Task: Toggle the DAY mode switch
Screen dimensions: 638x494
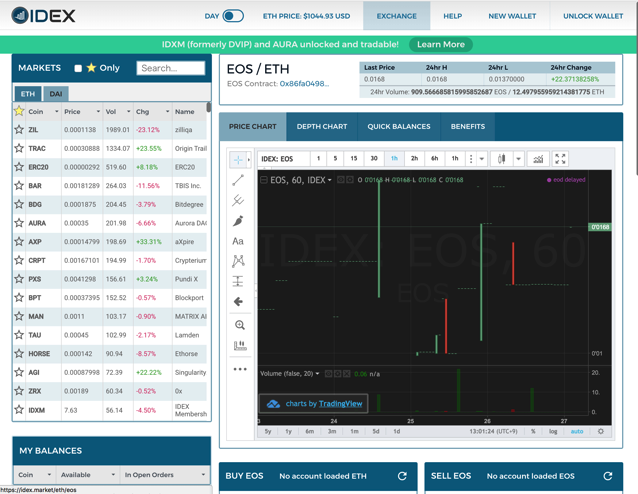Action: pos(233,16)
